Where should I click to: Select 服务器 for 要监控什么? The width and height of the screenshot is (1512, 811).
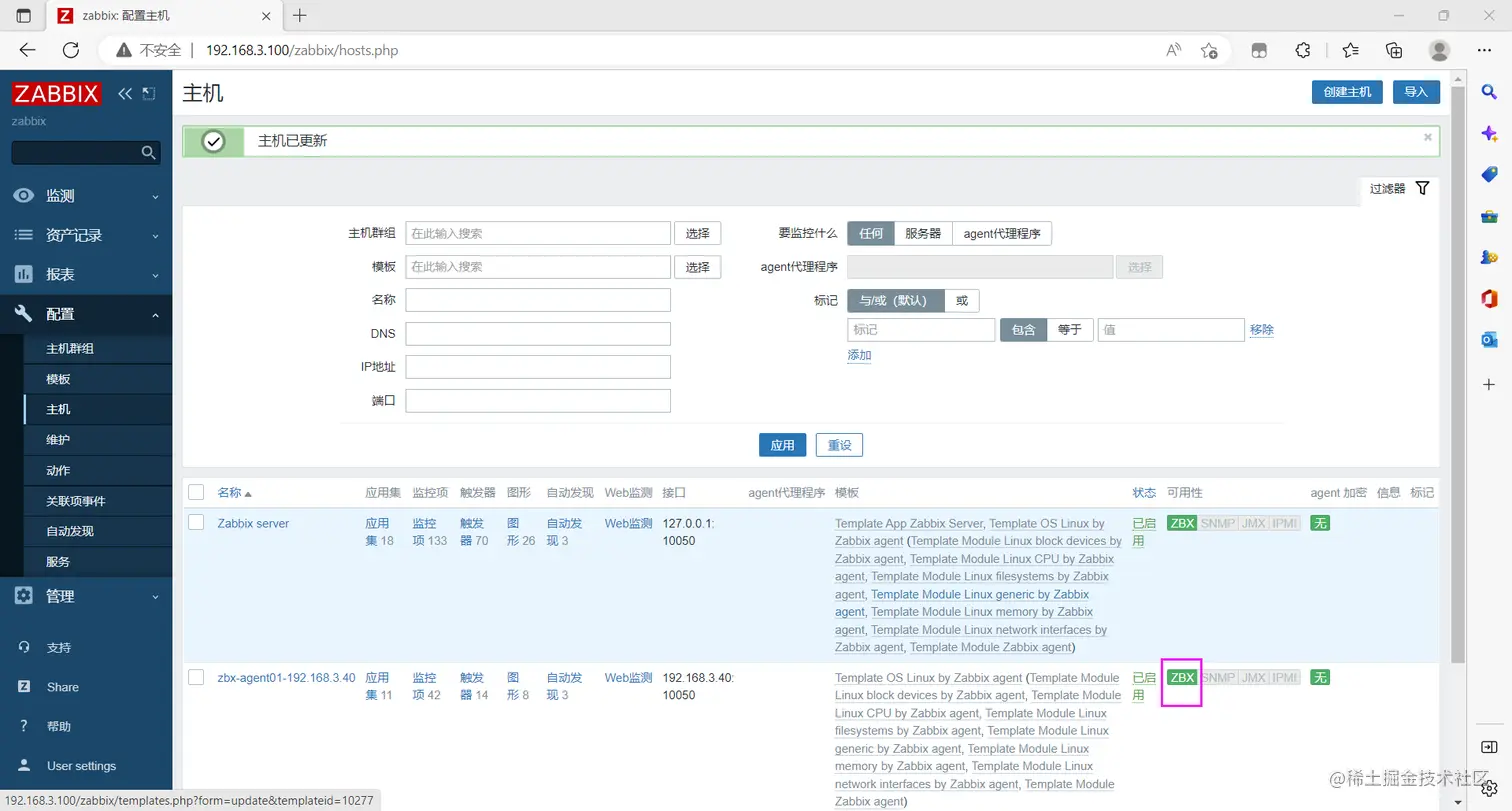pyautogui.click(x=923, y=233)
